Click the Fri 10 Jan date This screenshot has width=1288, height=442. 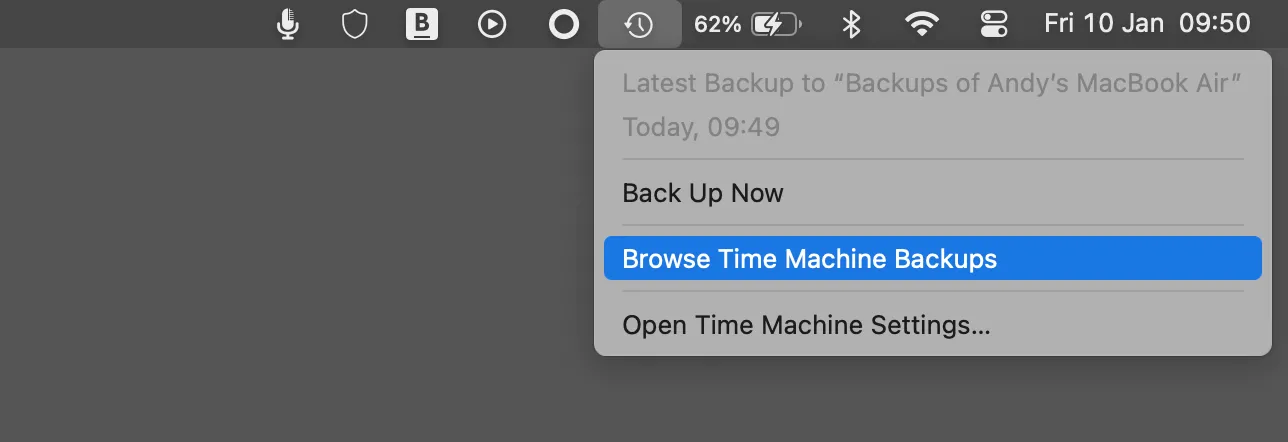pos(1104,24)
